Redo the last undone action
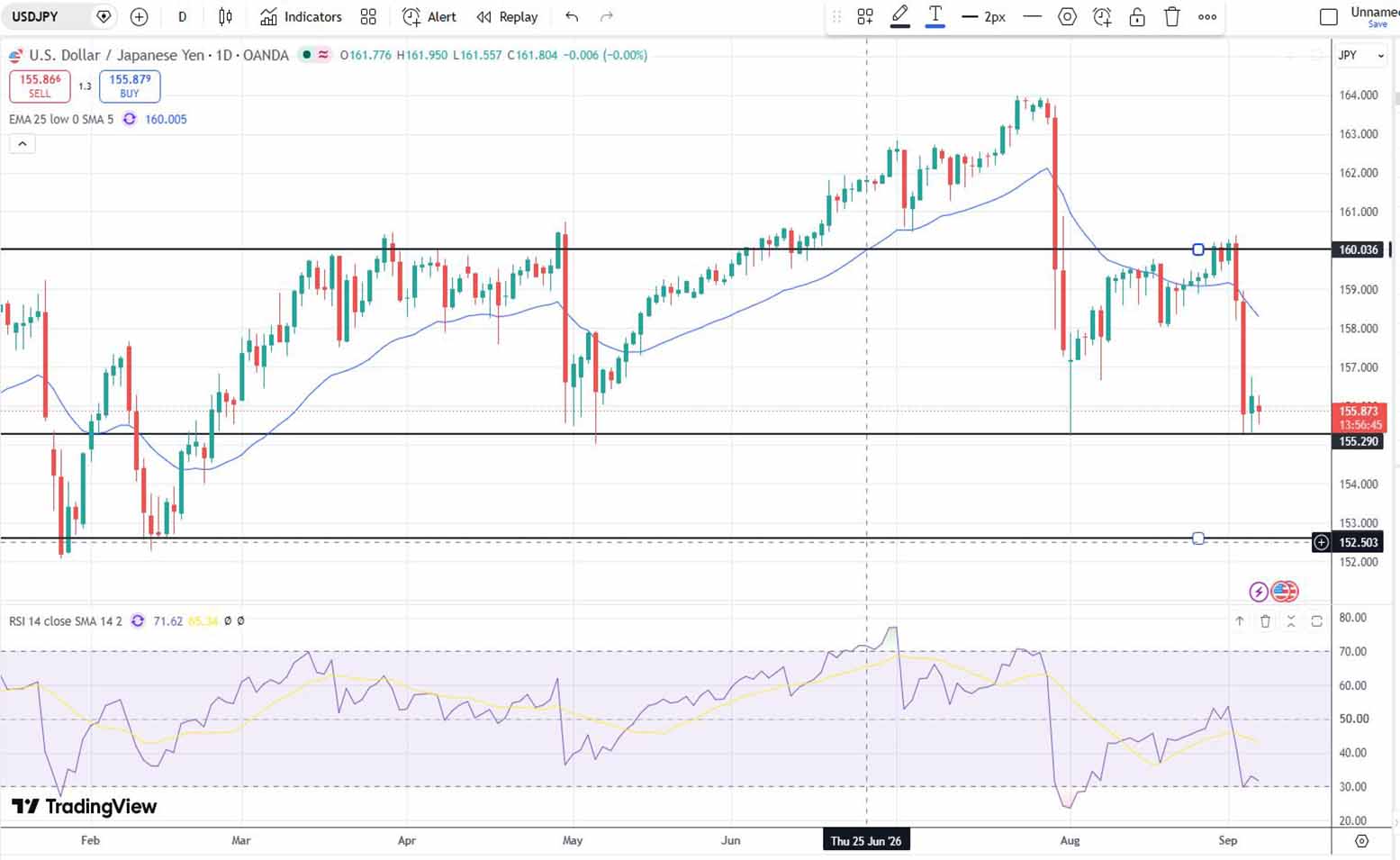Viewport: 1400px width, 860px height. tap(607, 16)
